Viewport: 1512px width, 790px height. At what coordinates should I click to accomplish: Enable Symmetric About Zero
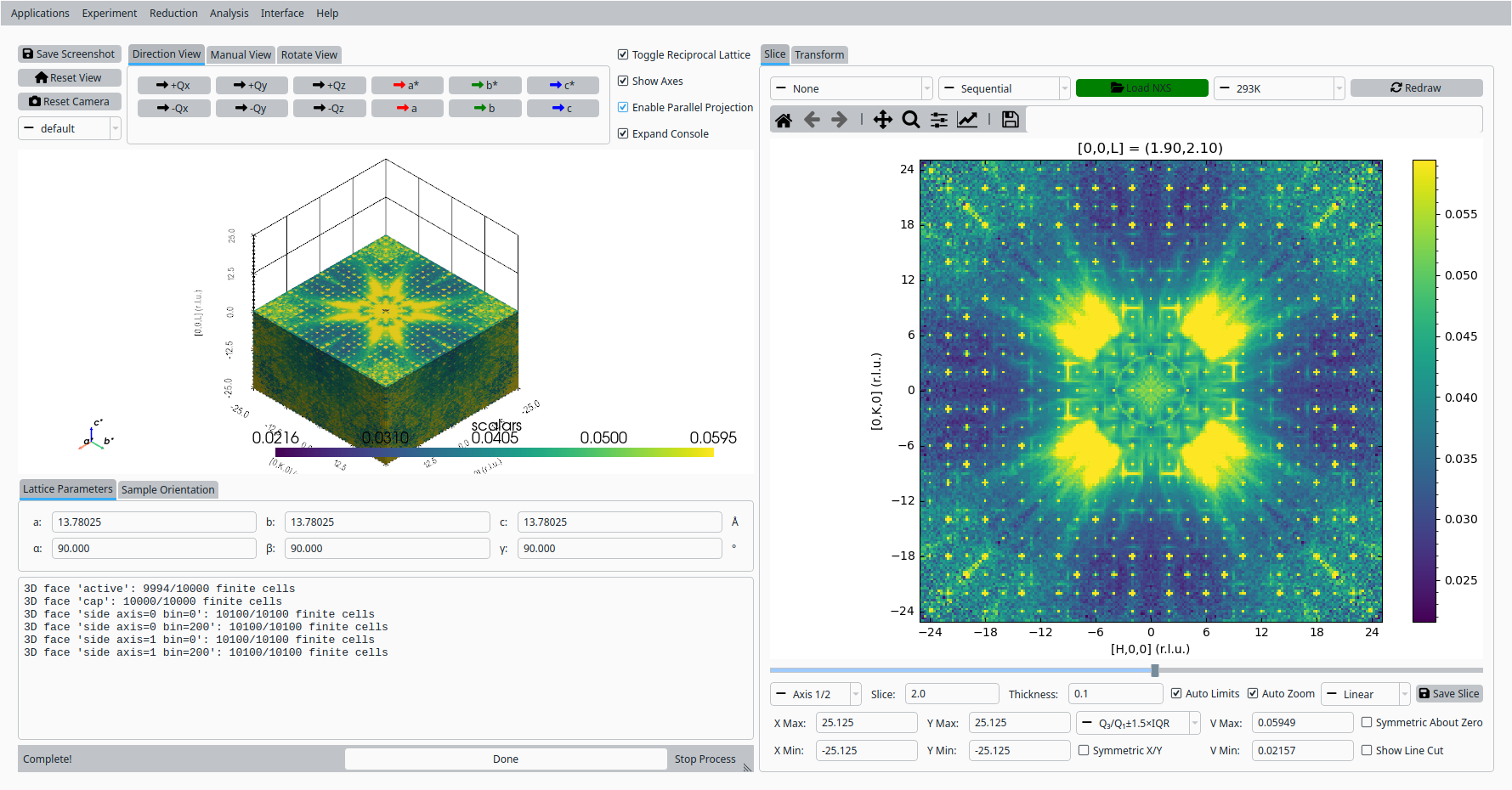1367,722
